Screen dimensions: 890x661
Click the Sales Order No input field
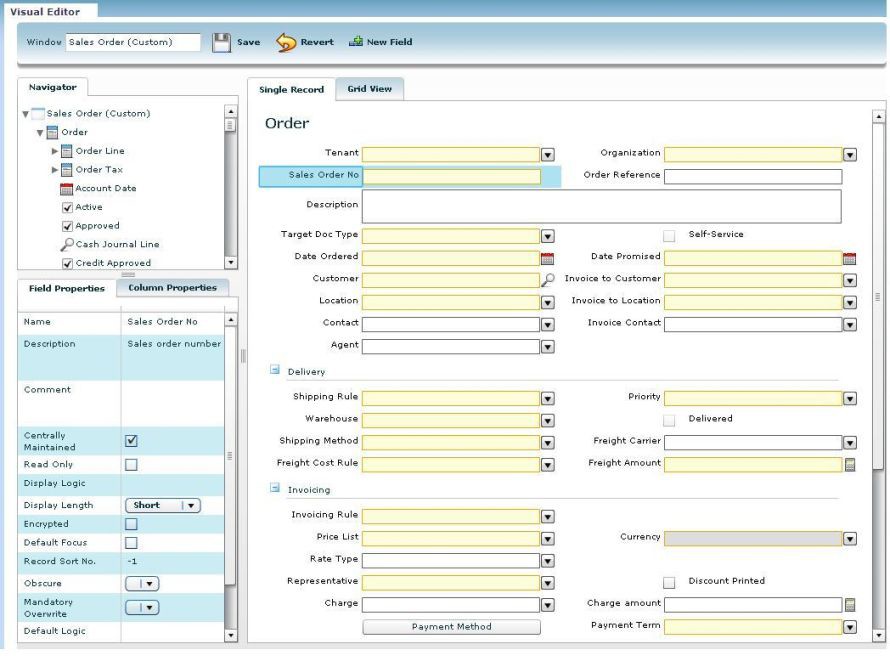coord(451,176)
